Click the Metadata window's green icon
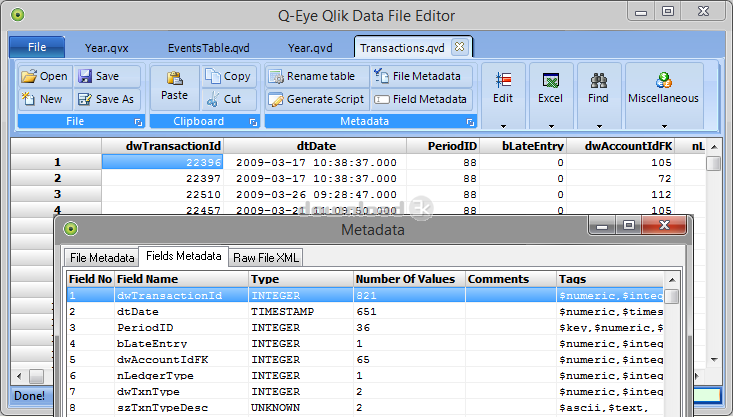 [71, 229]
